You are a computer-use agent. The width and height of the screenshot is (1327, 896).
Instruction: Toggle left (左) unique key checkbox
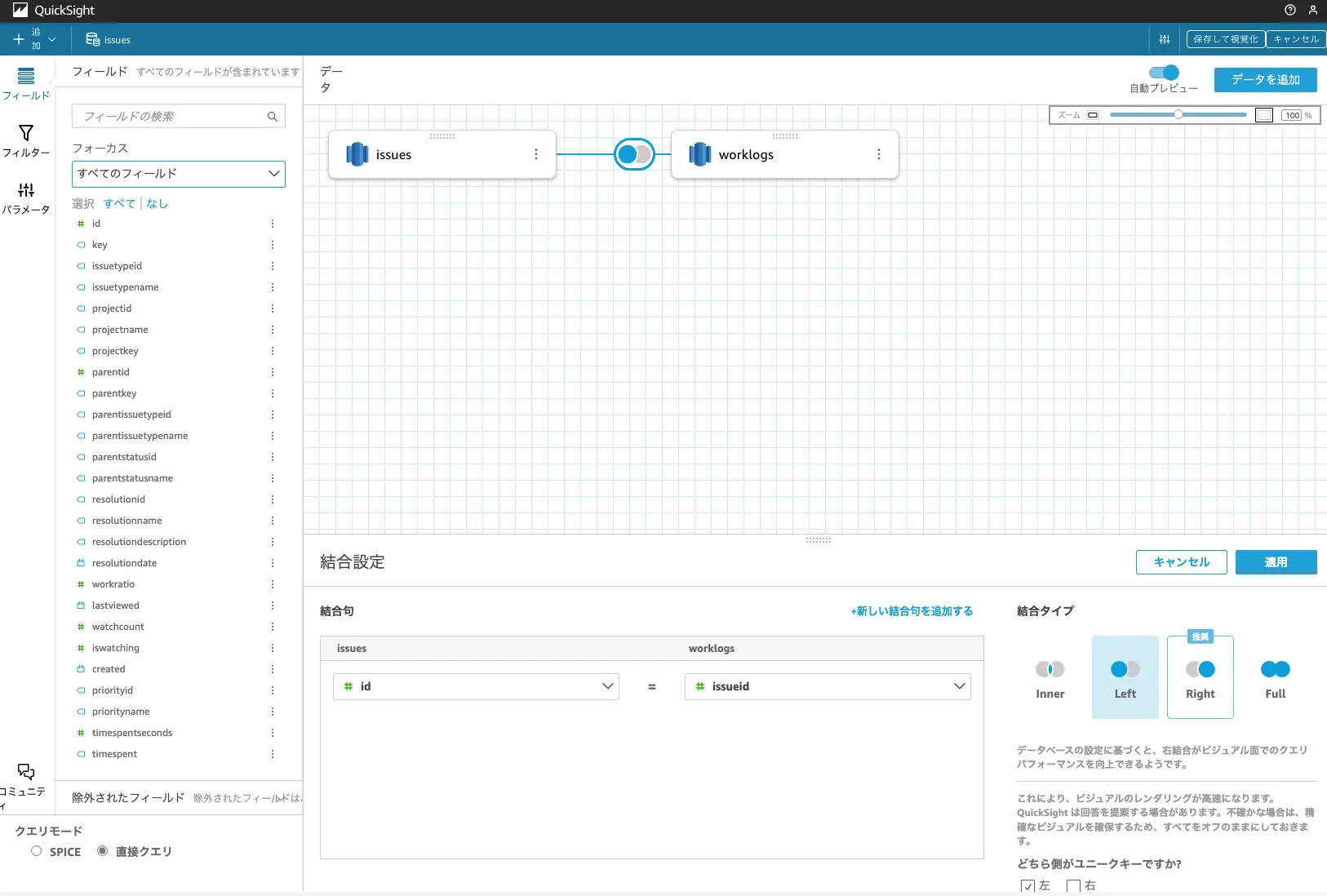[1027, 885]
